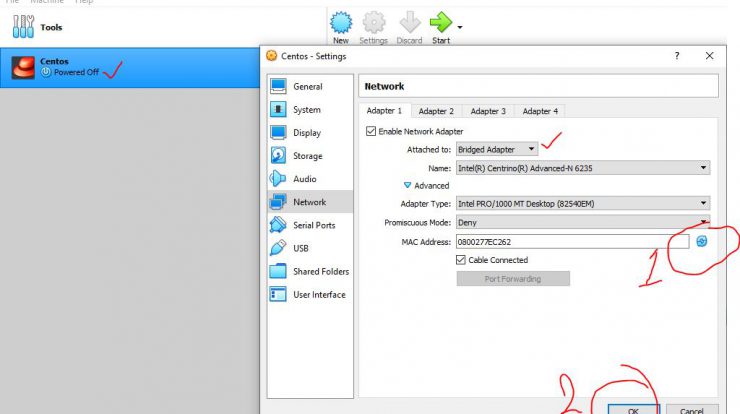740x414 pixels.
Task: Close the Centos Settings dialog
Action: 709,56
